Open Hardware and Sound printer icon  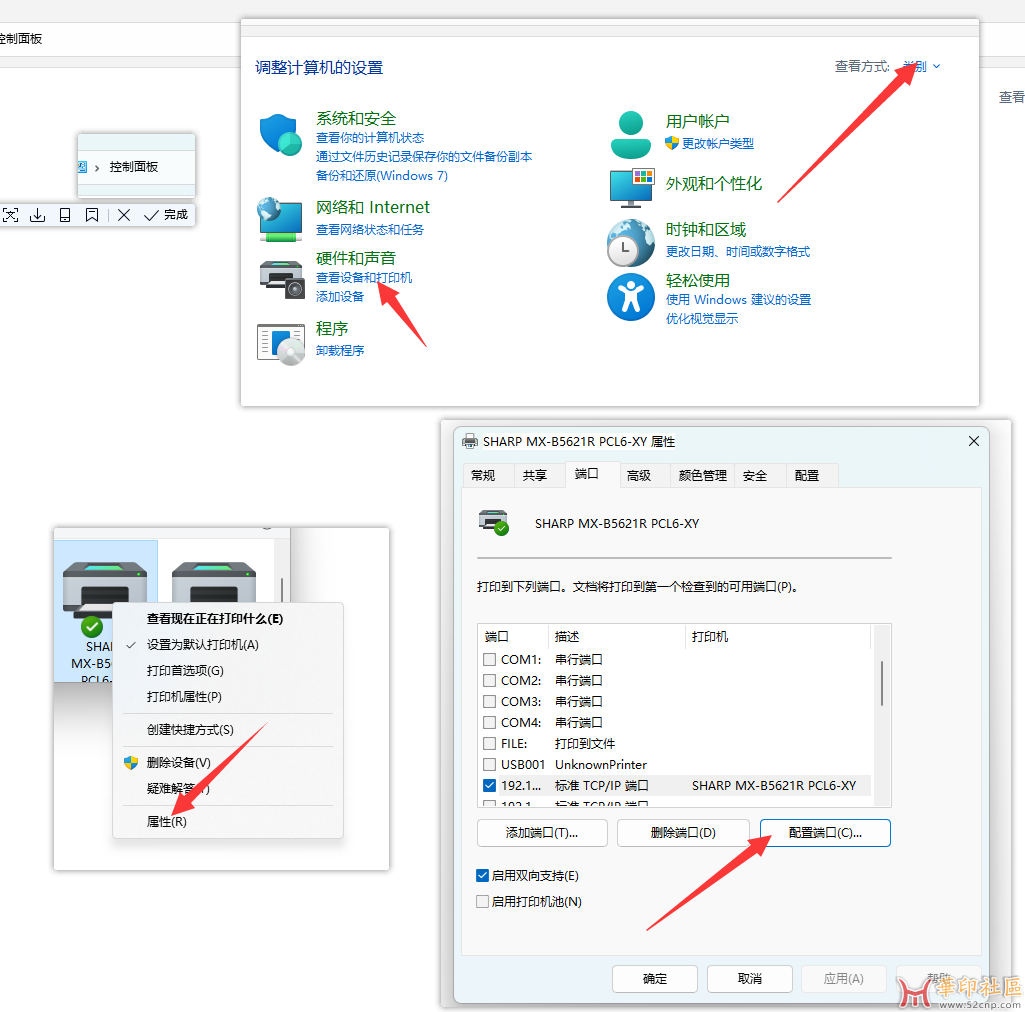282,279
